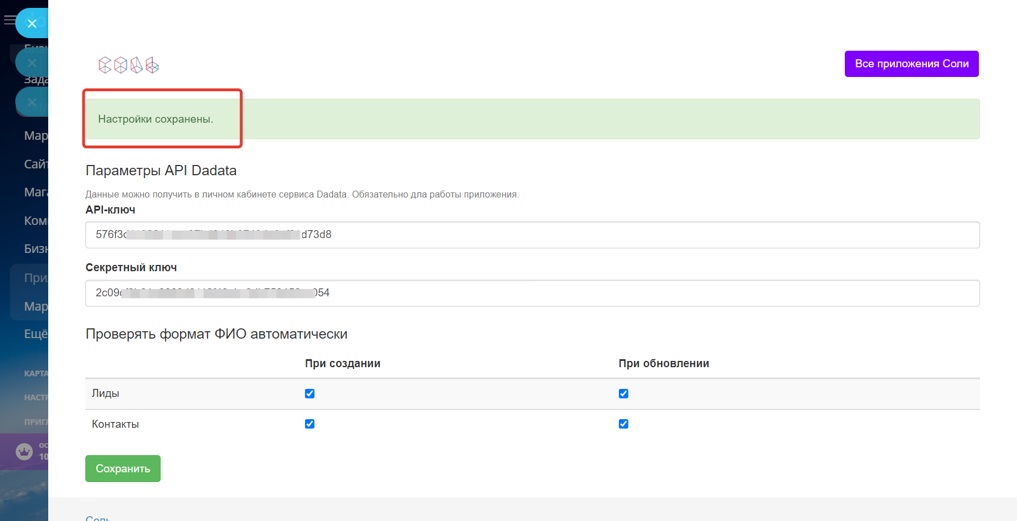
Task: Toggle Контакты При обновлении checkbox
Action: pos(623,424)
